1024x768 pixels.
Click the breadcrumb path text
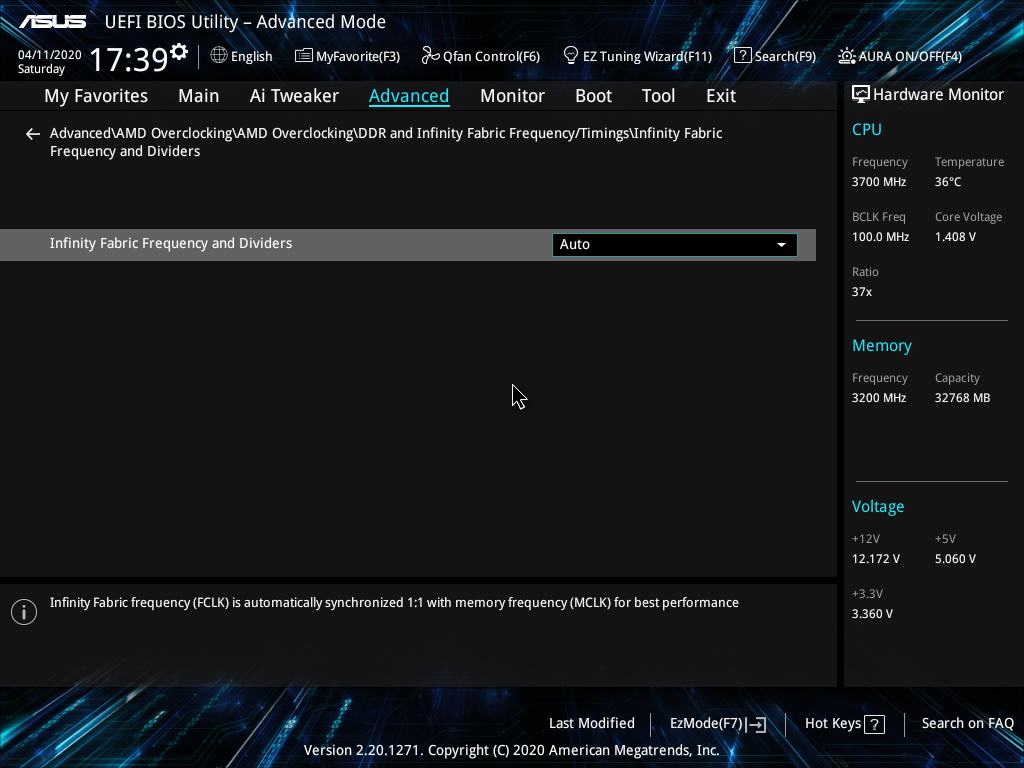tap(386, 142)
